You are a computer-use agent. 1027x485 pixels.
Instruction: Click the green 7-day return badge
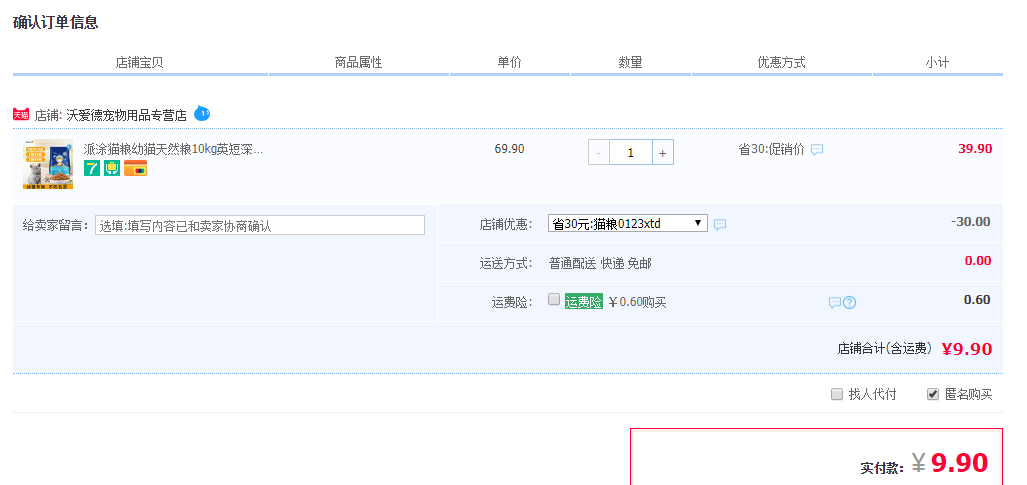[x=92, y=168]
